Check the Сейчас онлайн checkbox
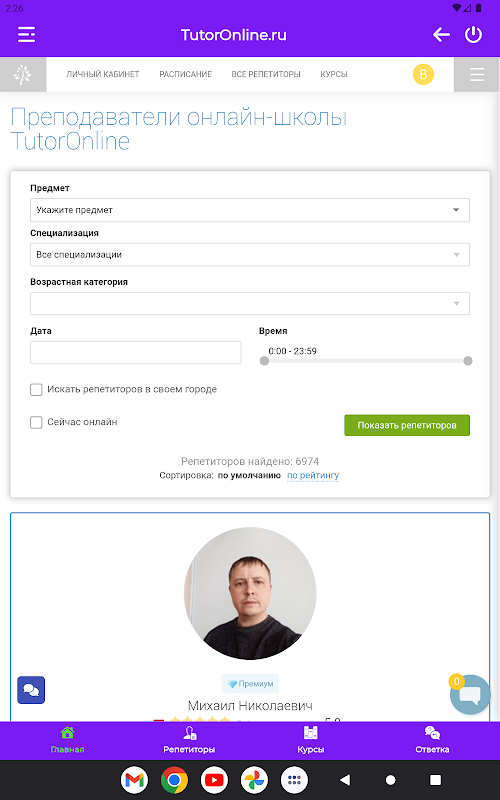The height and width of the screenshot is (800, 500). point(36,422)
